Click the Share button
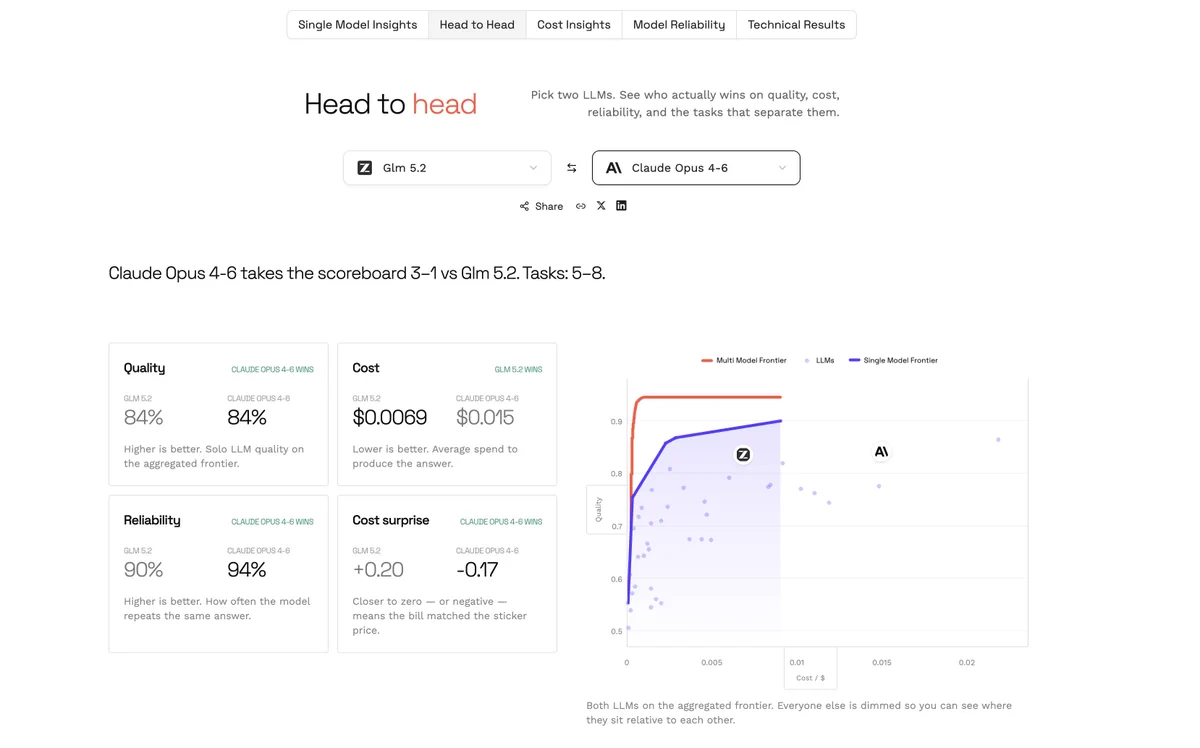 pyautogui.click(x=541, y=206)
